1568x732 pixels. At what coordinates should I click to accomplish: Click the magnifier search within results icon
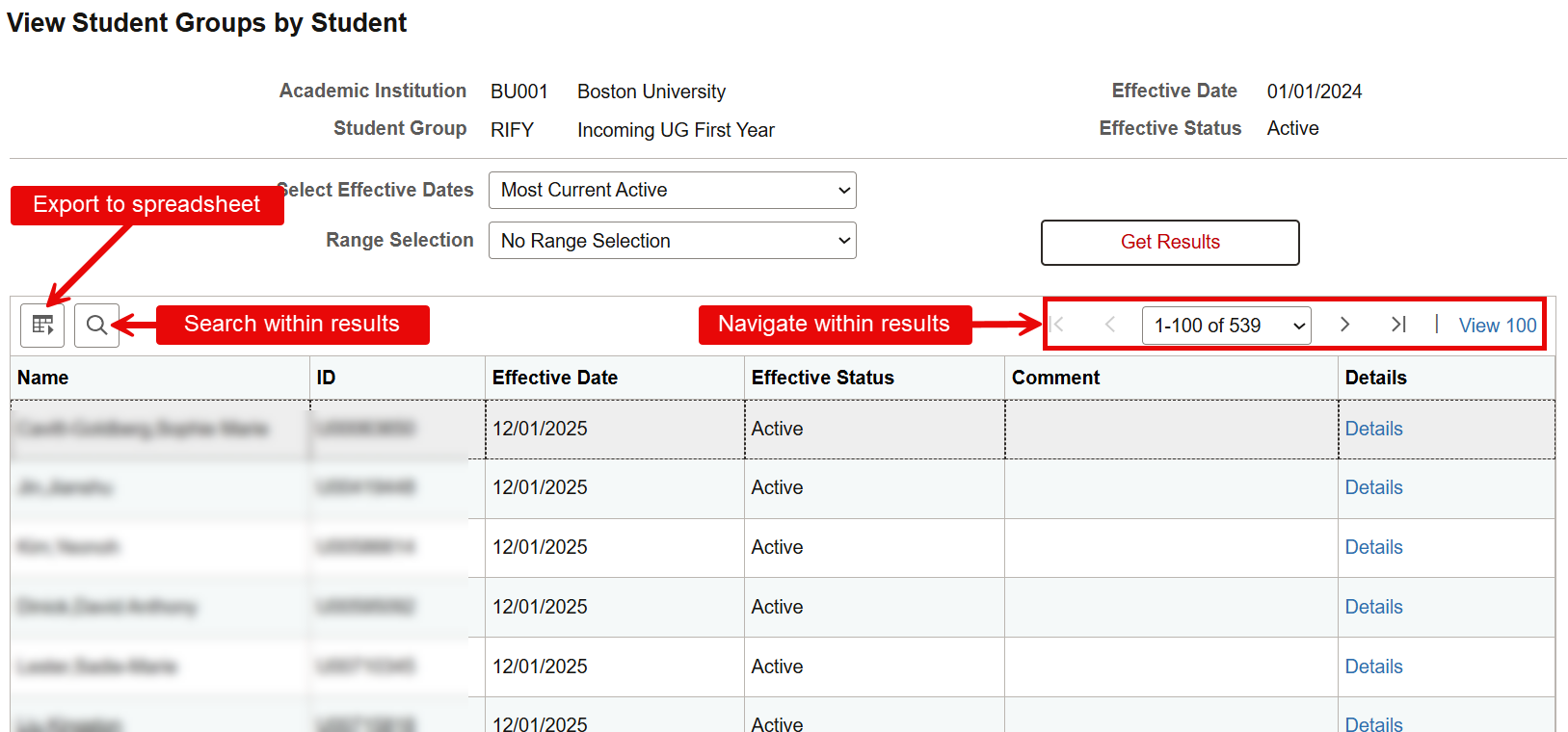[x=96, y=326]
